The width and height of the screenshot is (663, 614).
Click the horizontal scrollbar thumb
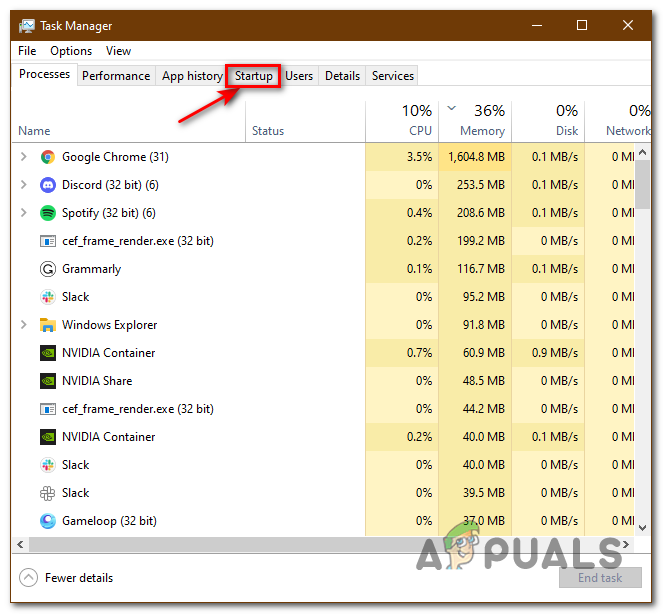coord(237,544)
